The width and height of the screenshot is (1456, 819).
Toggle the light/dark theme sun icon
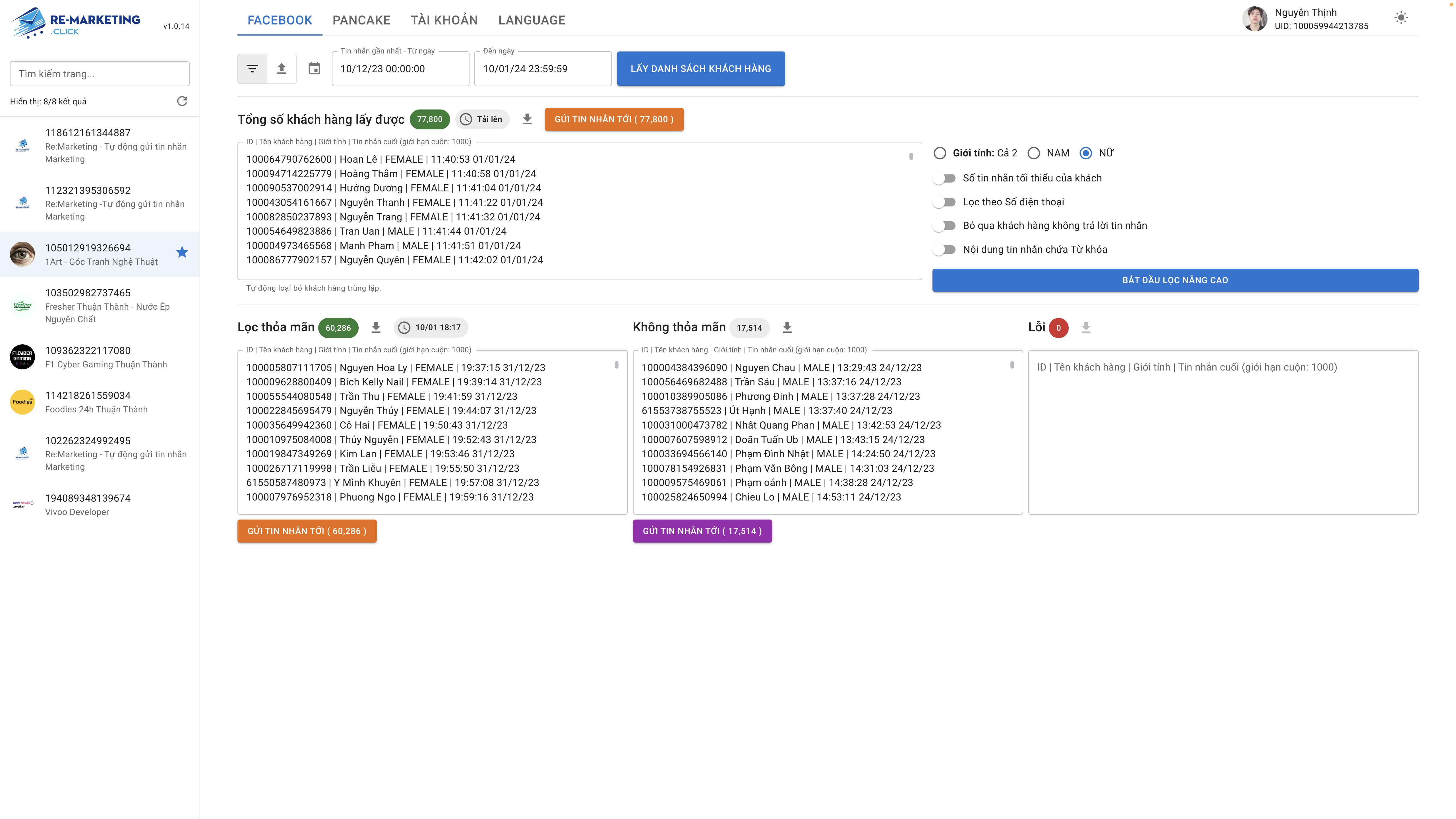point(1401,18)
